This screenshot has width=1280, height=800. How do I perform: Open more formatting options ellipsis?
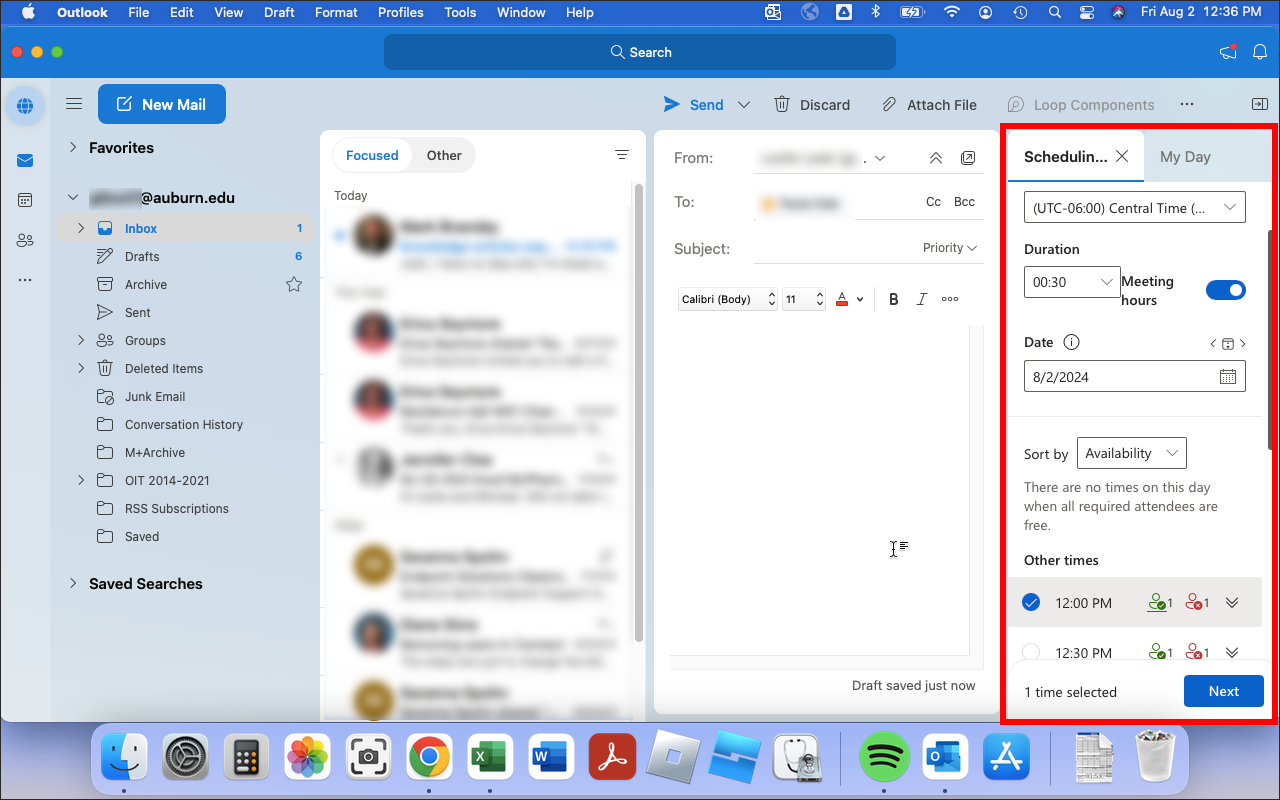point(950,299)
